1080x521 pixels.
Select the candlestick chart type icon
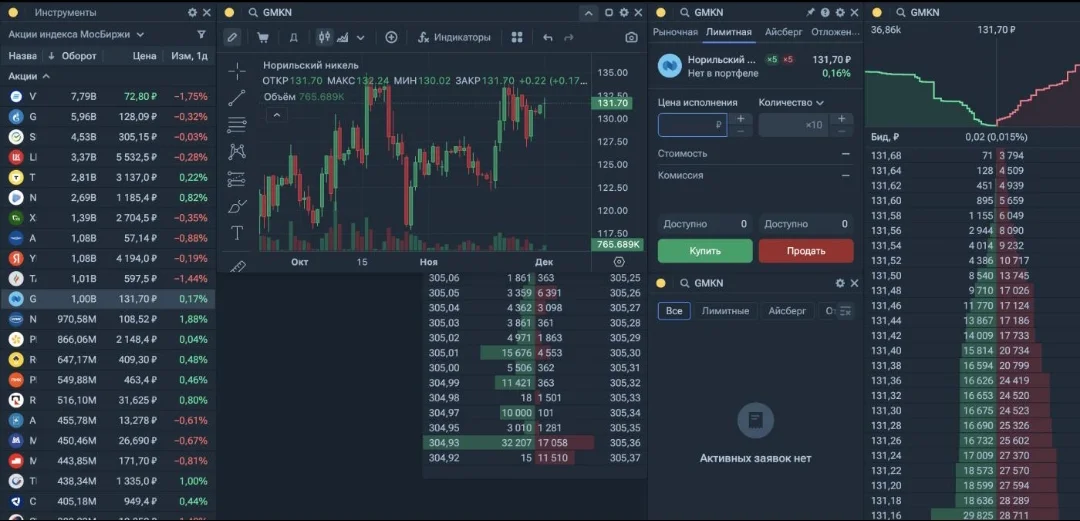click(x=324, y=37)
